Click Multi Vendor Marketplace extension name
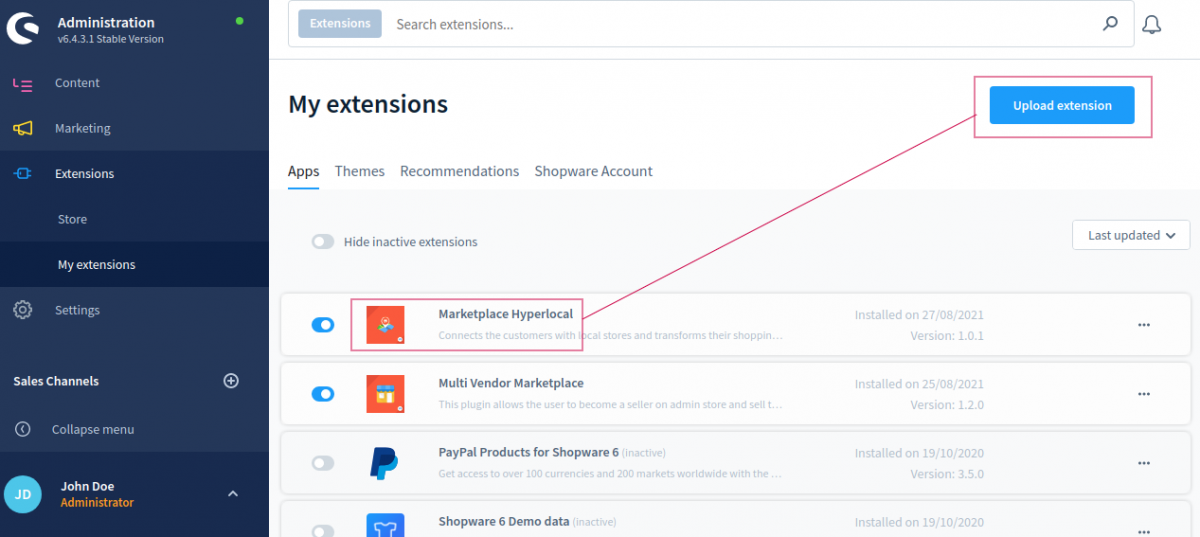Viewport: 1200px width, 537px height. tap(511, 383)
